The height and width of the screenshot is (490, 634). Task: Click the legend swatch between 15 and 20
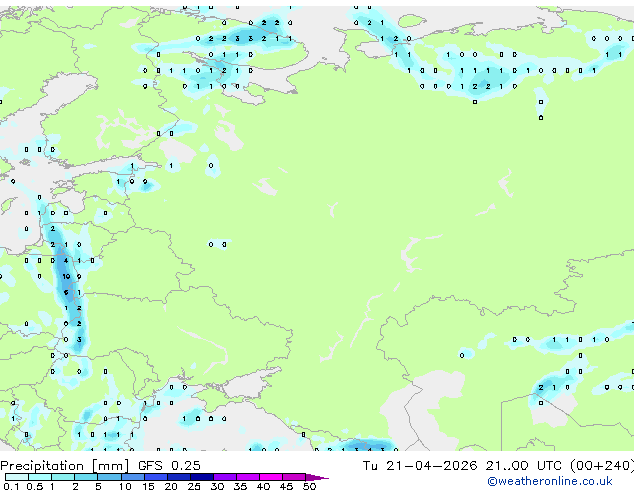155,477
